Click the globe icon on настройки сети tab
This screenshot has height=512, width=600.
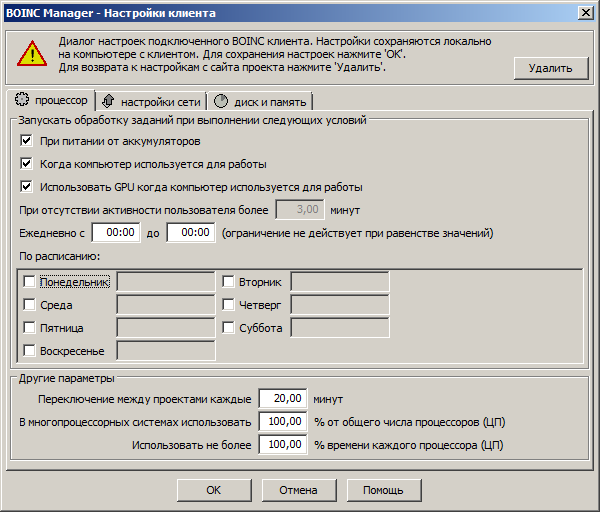coord(108,101)
